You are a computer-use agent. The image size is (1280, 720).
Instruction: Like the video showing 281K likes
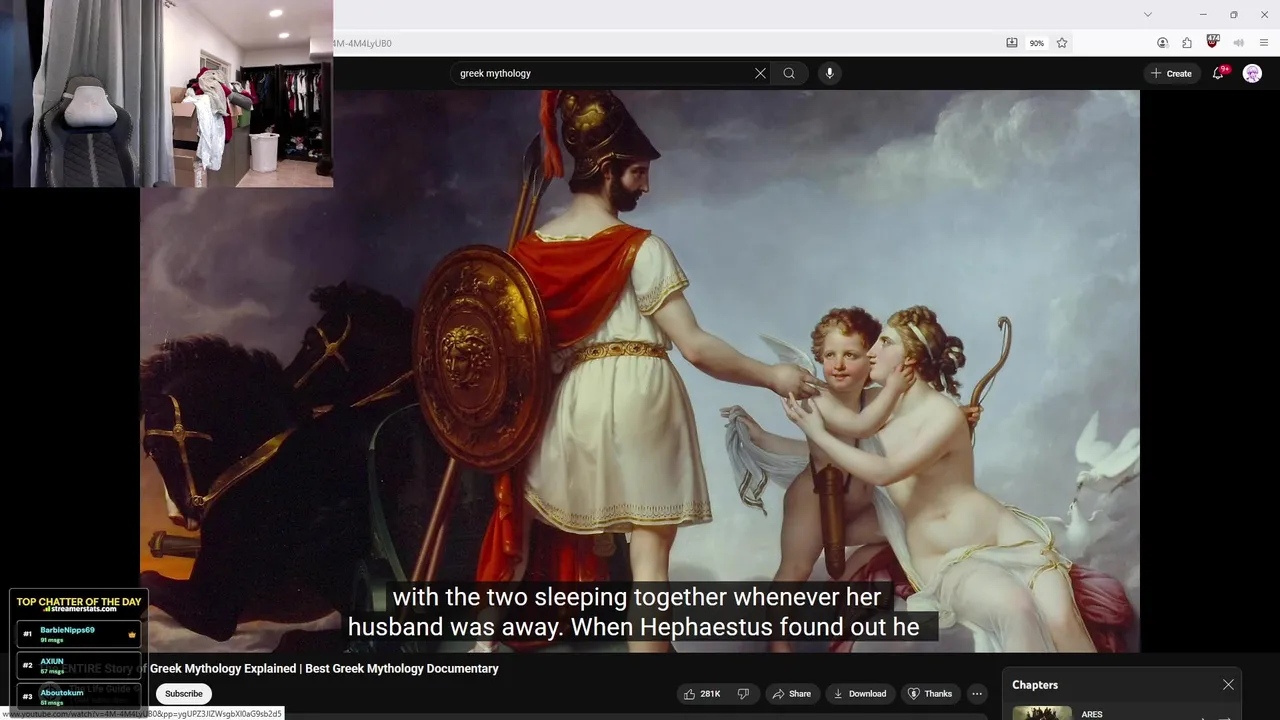[702, 694]
